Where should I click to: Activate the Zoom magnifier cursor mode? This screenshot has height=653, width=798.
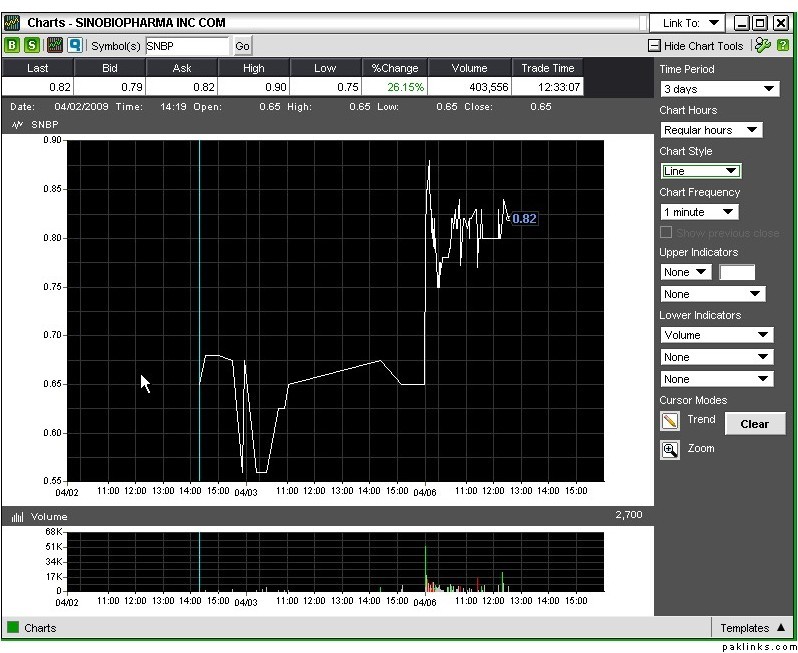click(x=670, y=449)
